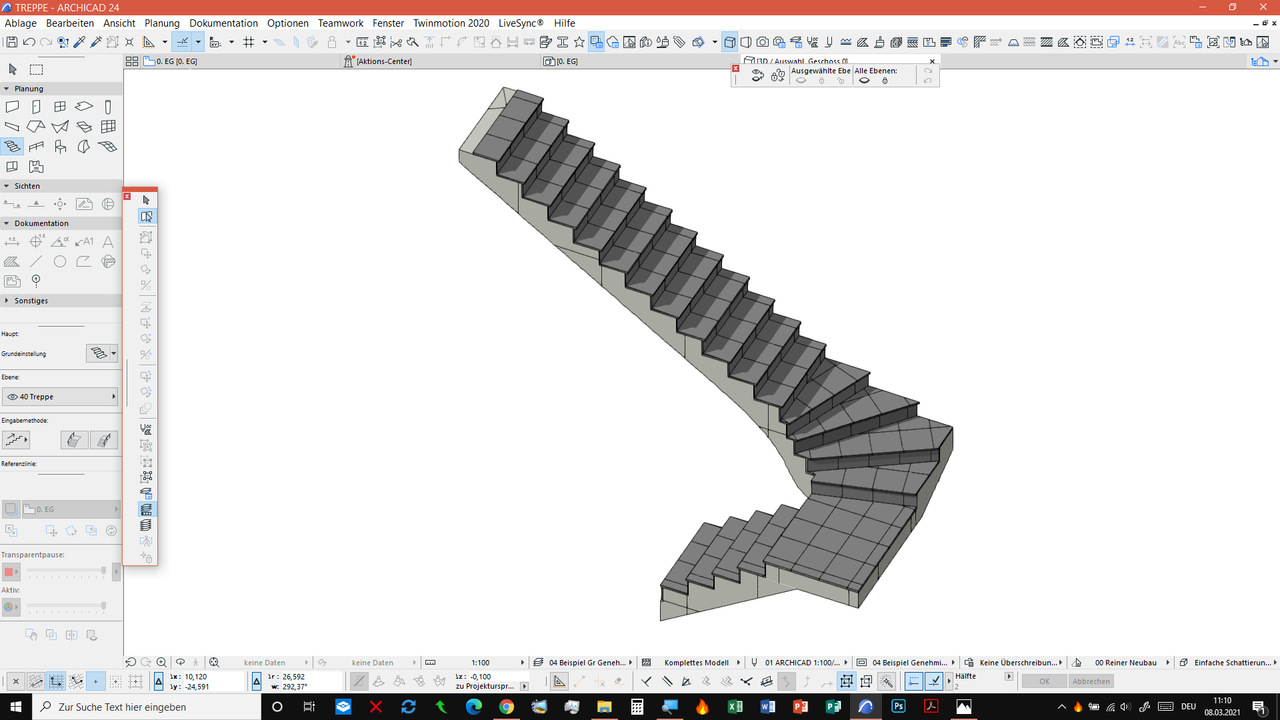The image size is (1280, 720).
Task: Select the Wall tool under Planung
Action: (x=12, y=107)
